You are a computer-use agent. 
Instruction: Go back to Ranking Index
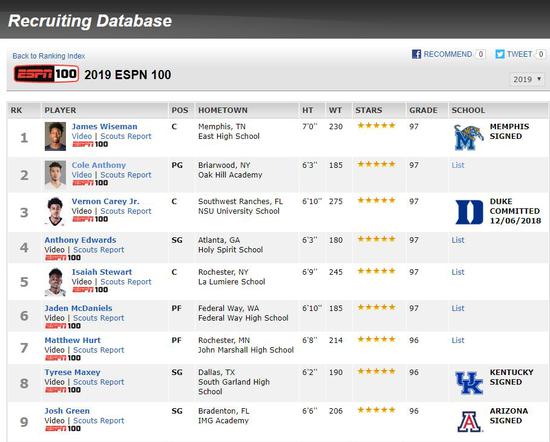(x=49, y=56)
